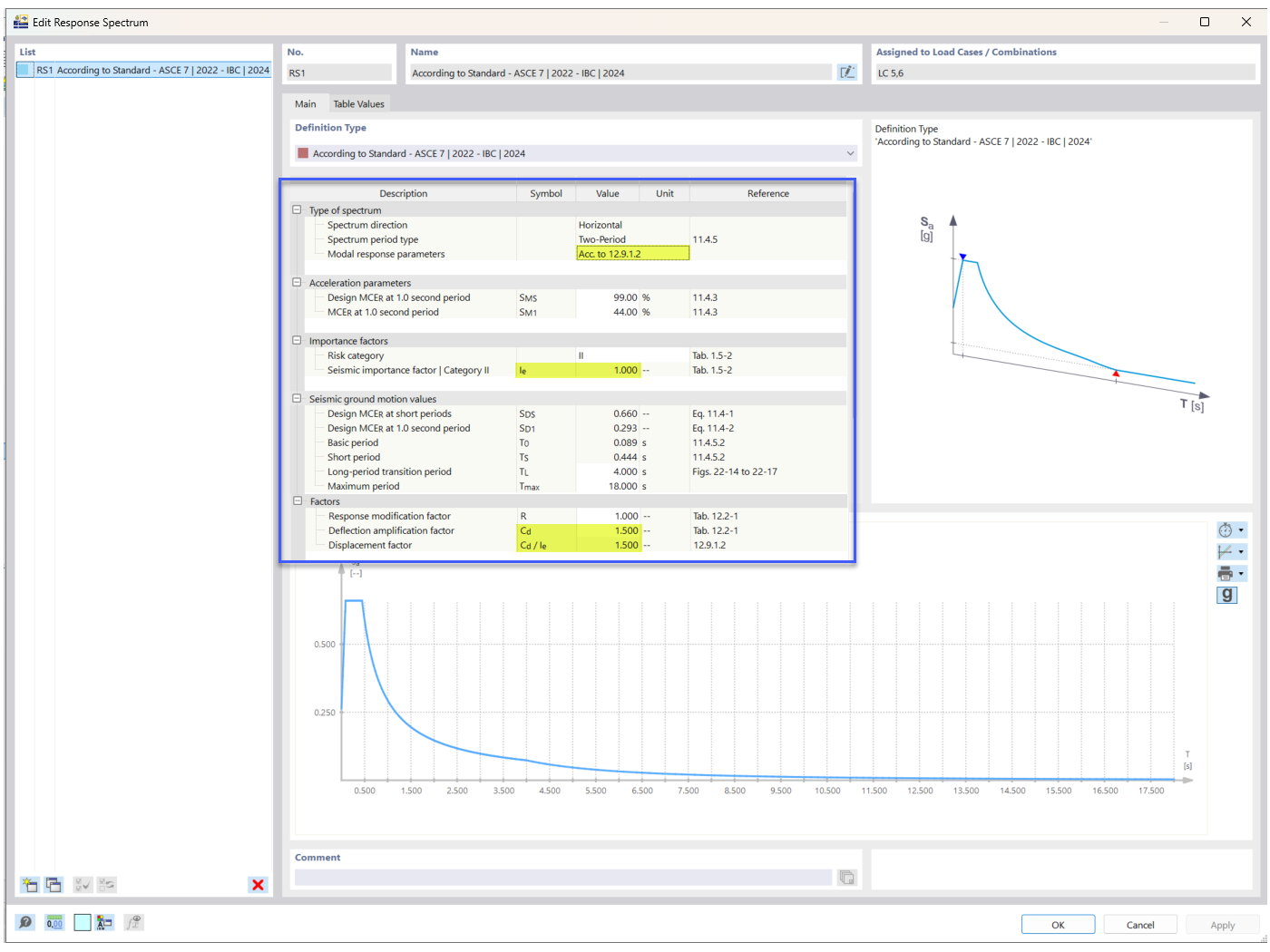The height and width of the screenshot is (952, 1270).
Task: Switch to the Table Values tab
Action: [x=358, y=103]
